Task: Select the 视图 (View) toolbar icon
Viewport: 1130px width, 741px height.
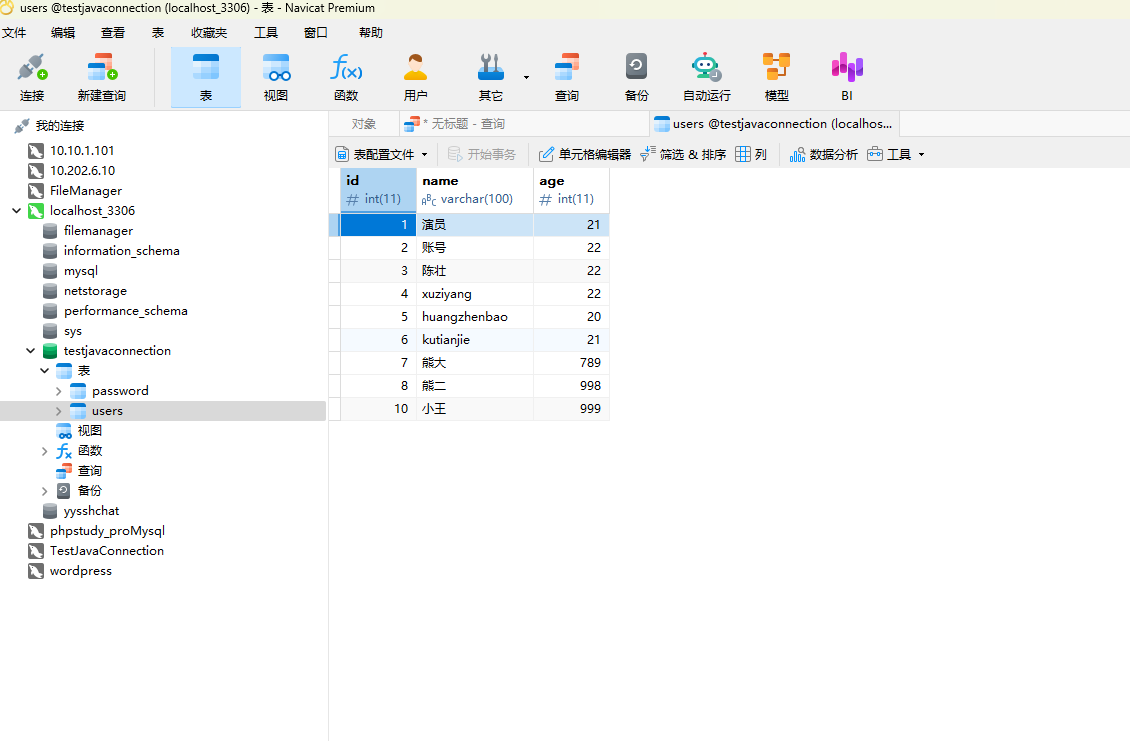Action: click(276, 77)
